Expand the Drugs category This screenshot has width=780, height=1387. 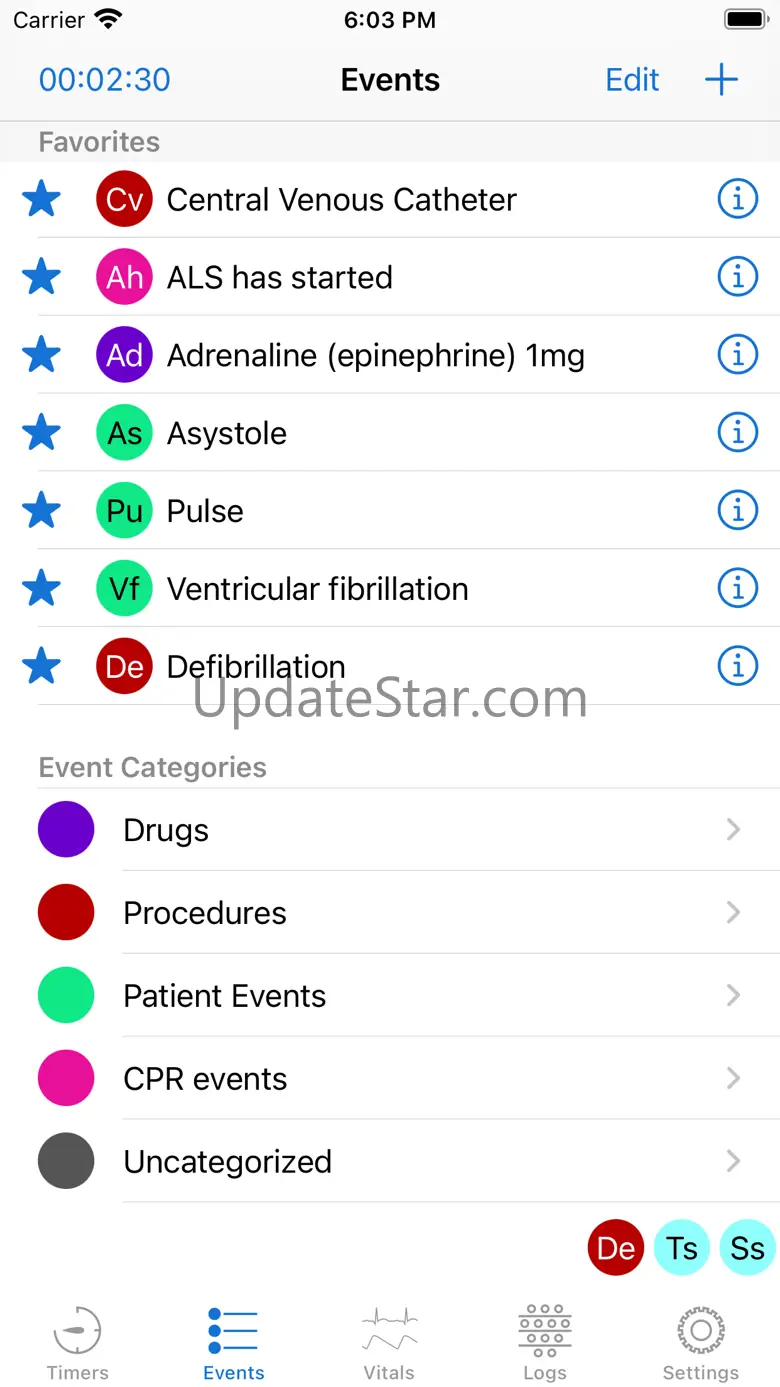[x=733, y=830]
